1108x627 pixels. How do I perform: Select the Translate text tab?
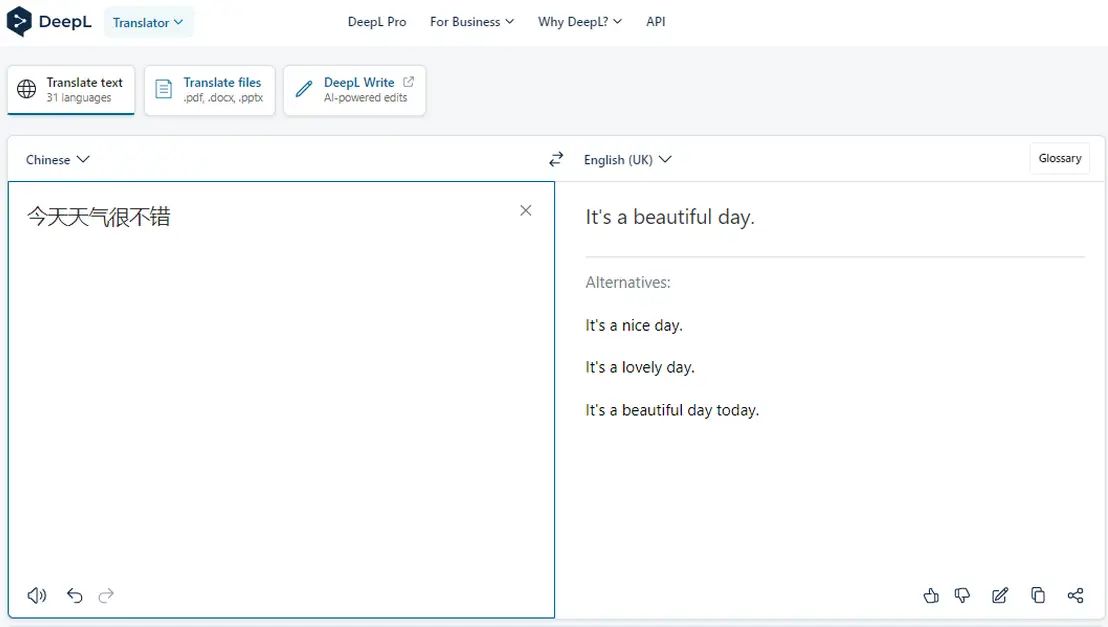tap(71, 90)
